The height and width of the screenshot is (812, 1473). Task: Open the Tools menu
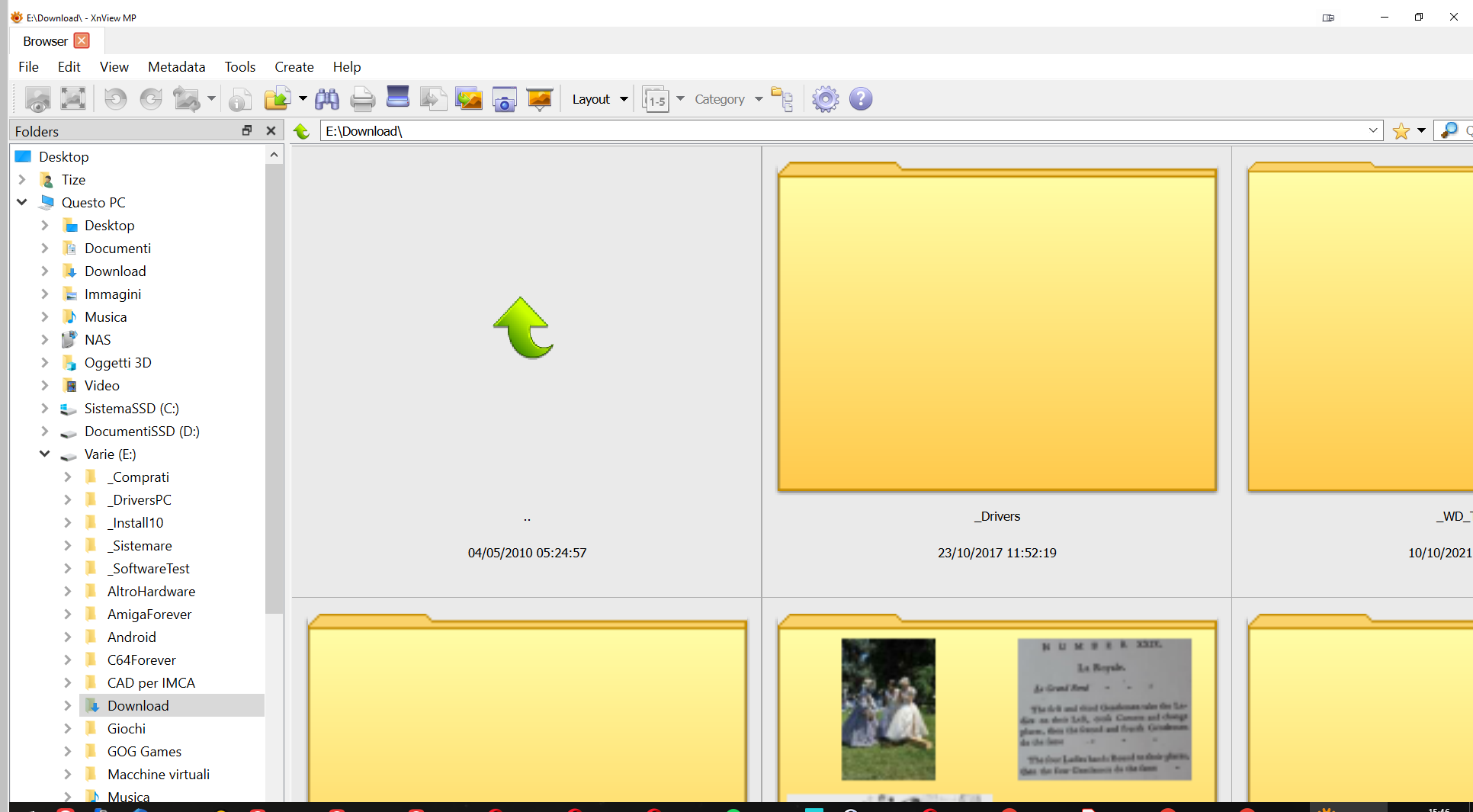tap(239, 67)
